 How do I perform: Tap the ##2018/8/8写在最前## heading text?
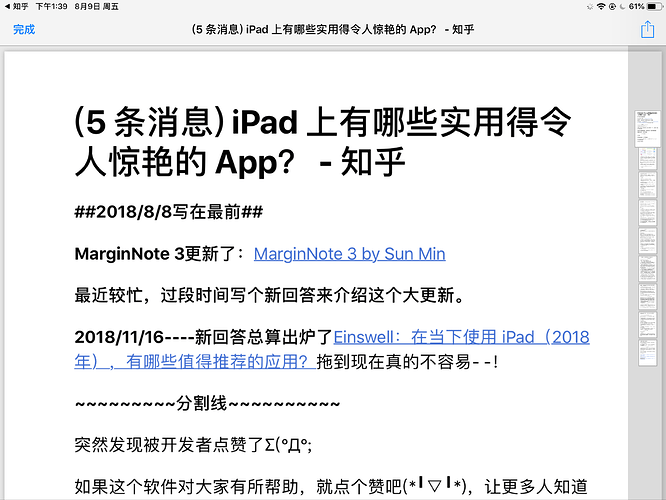[x=169, y=212]
